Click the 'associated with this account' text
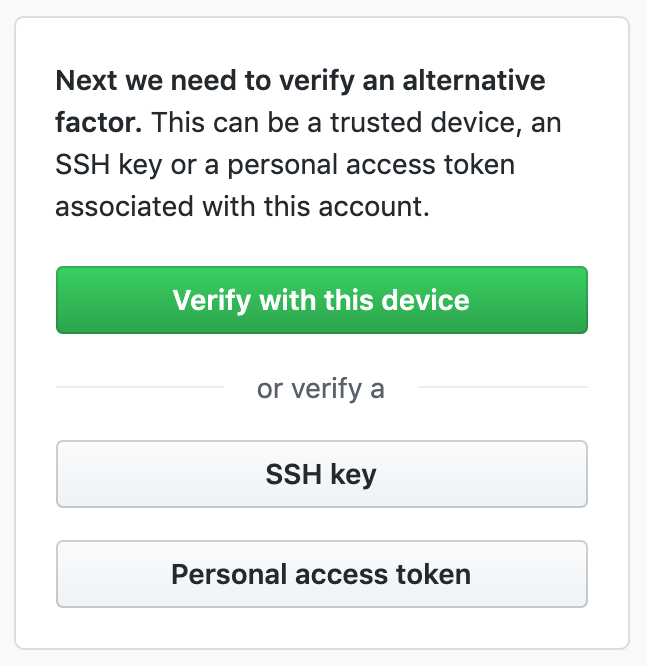Image resolution: width=646 pixels, height=666 pixels. click(x=241, y=207)
